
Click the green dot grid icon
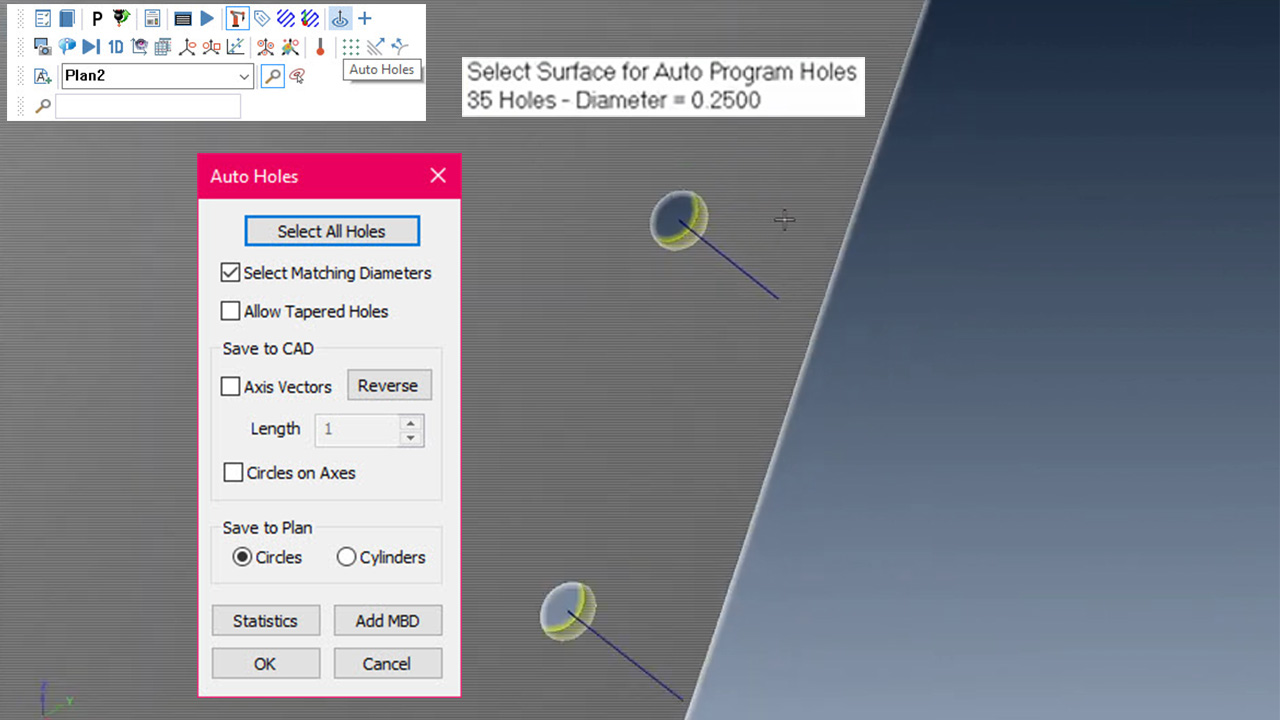(350, 46)
